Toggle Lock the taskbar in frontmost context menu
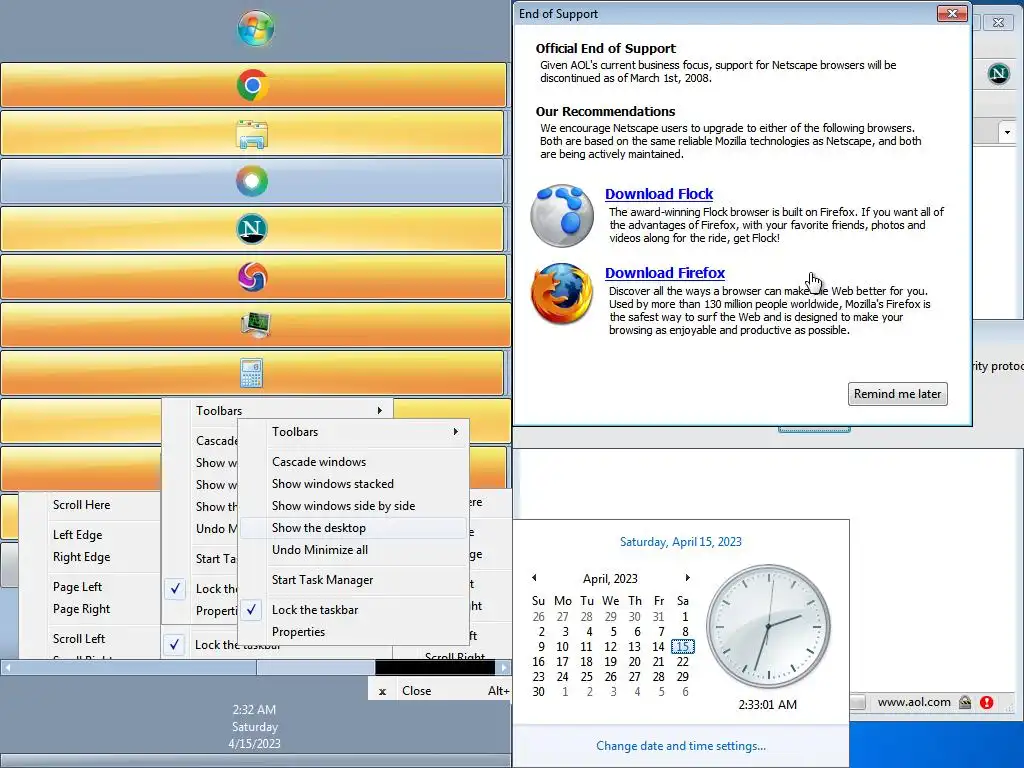This screenshot has width=1024, height=768. click(x=355, y=610)
